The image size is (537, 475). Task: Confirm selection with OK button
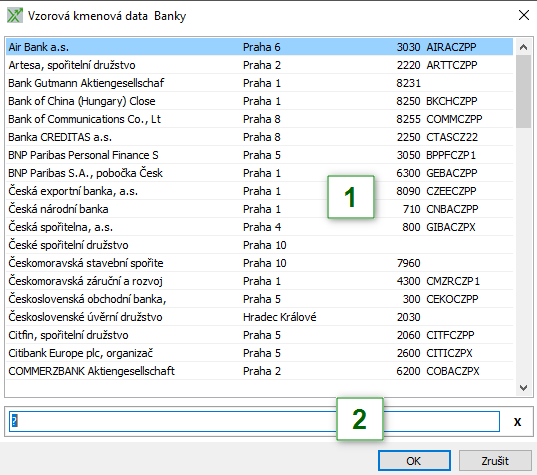pyautogui.click(x=414, y=461)
